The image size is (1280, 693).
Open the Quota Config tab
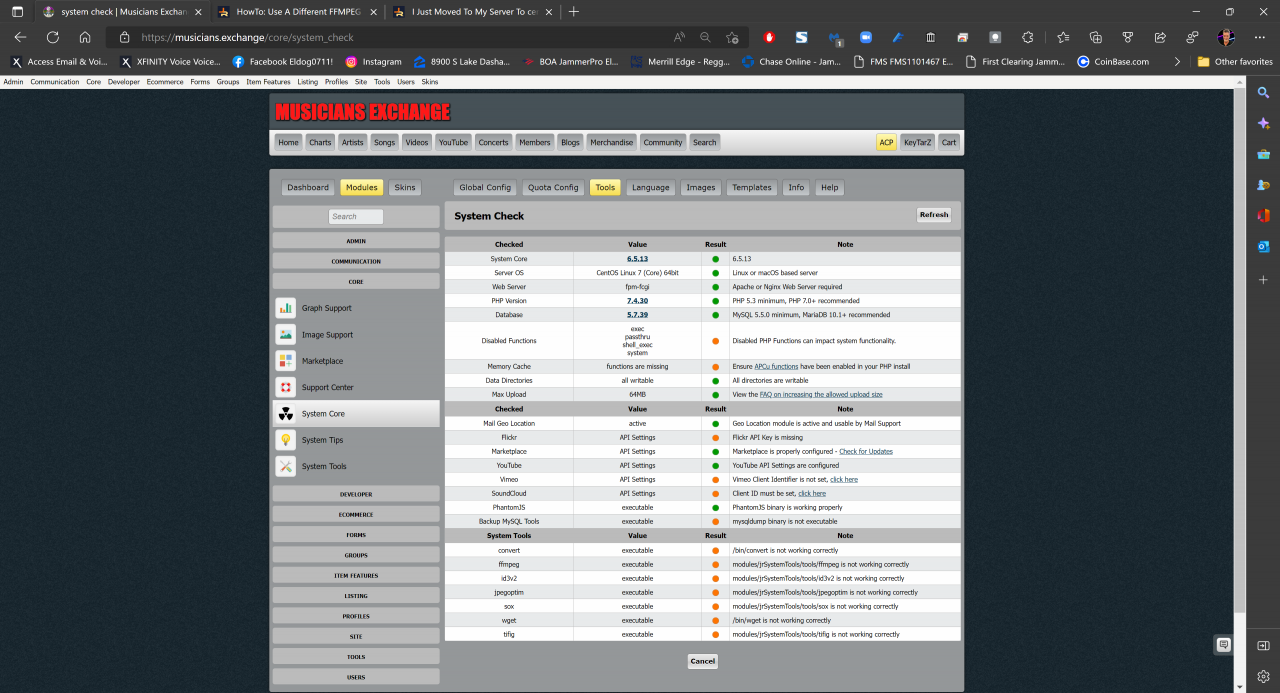point(553,187)
